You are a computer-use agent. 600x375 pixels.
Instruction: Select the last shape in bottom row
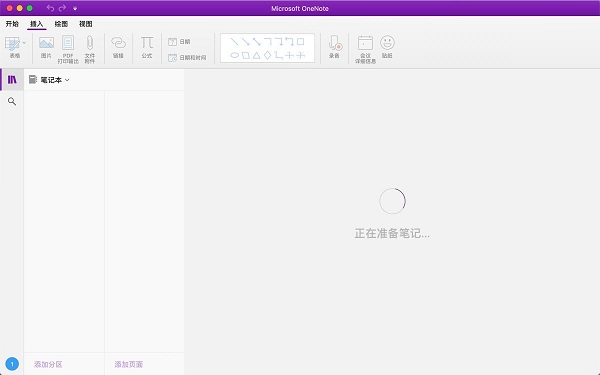(x=301, y=55)
